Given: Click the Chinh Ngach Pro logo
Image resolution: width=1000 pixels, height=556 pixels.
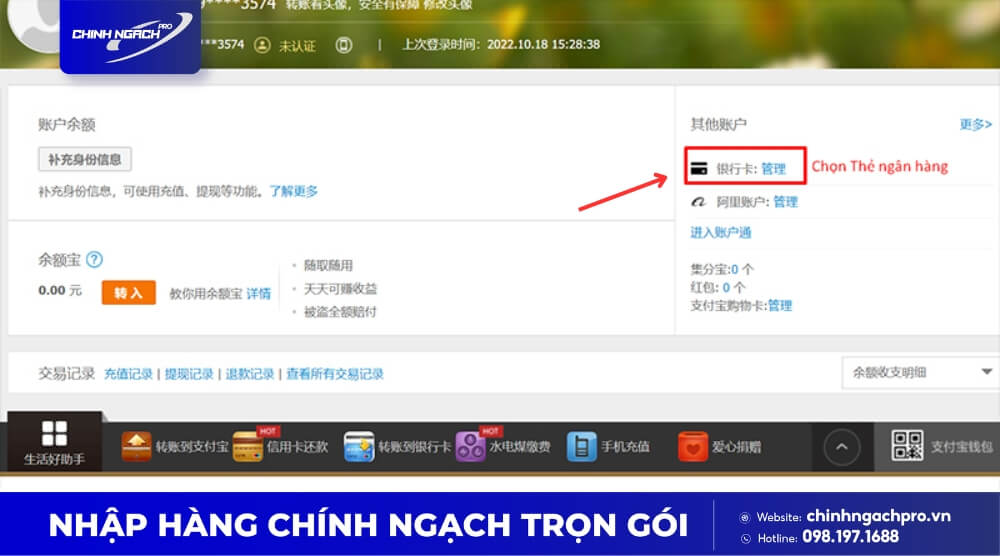Looking at the screenshot, I should [x=131, y=36].
